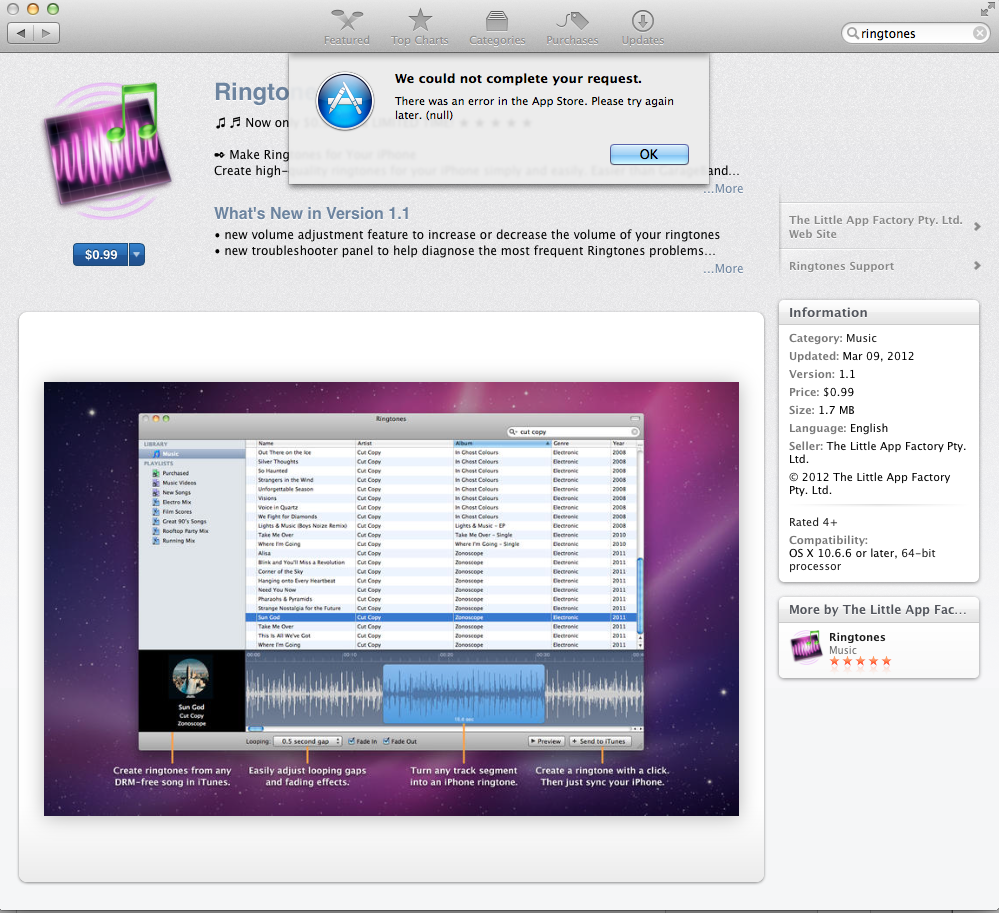Viewport: 999px width, 913px height.
Task: Open the Purchases section
Action: pos(572,28)
